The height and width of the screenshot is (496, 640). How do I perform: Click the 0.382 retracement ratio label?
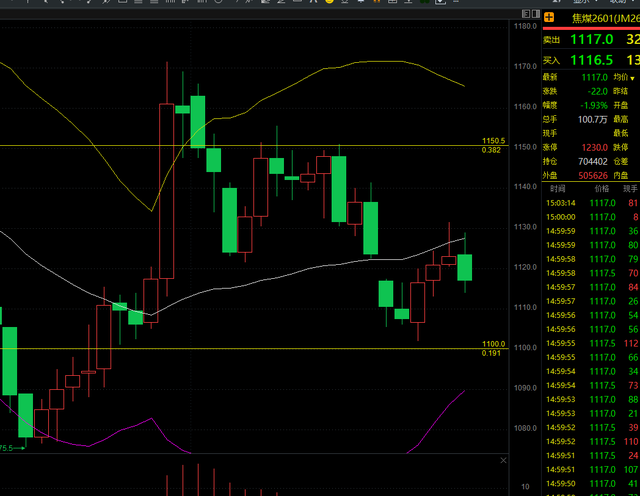[x=491, y=150]
